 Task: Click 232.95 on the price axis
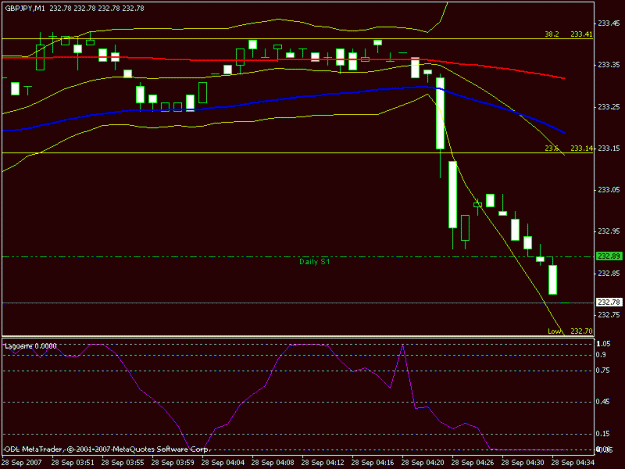609,232
